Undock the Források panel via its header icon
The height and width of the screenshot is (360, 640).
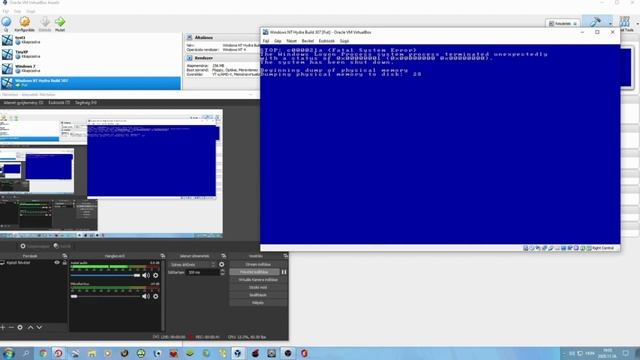64,256
